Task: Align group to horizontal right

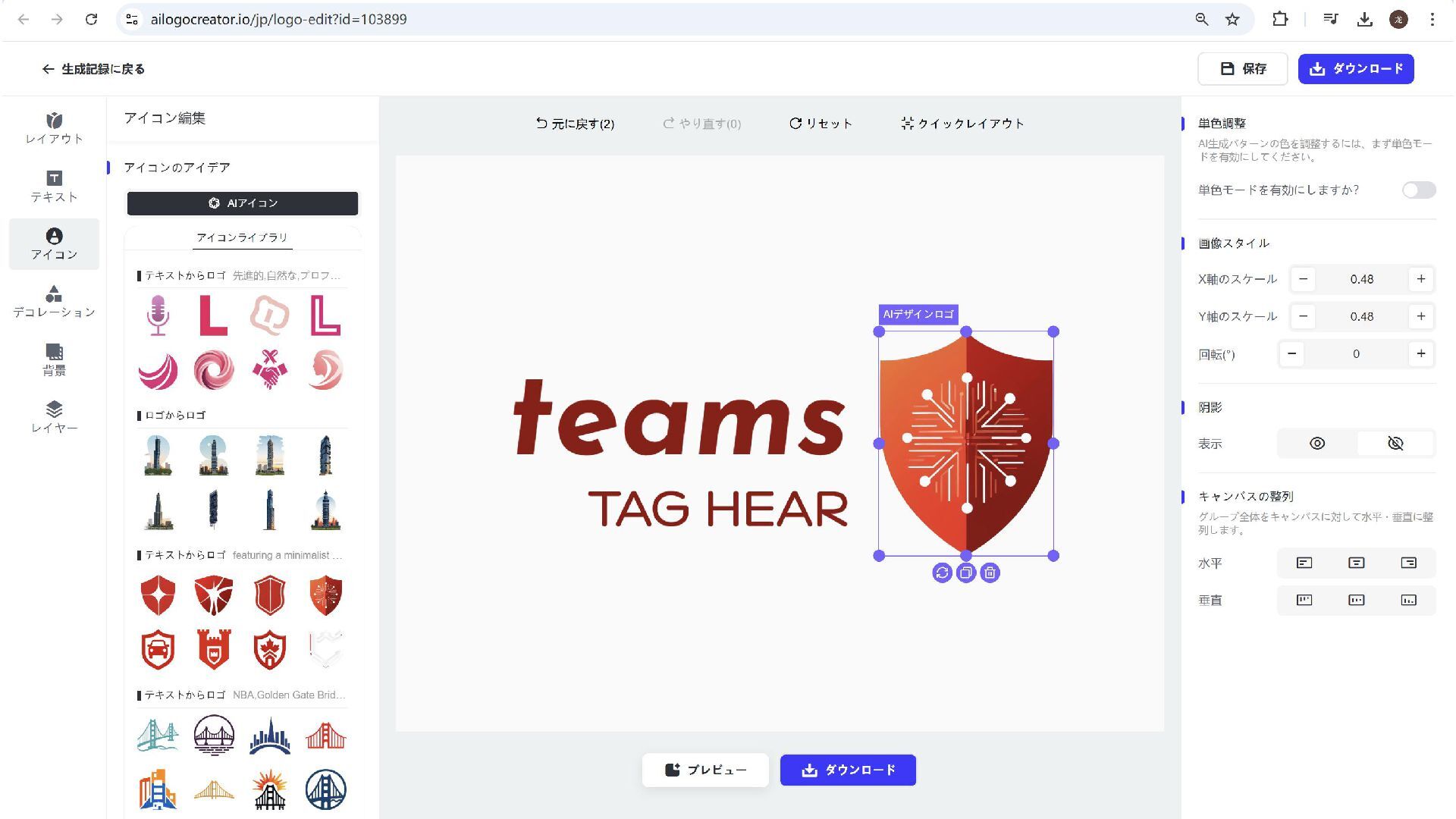Action: 1408,563
